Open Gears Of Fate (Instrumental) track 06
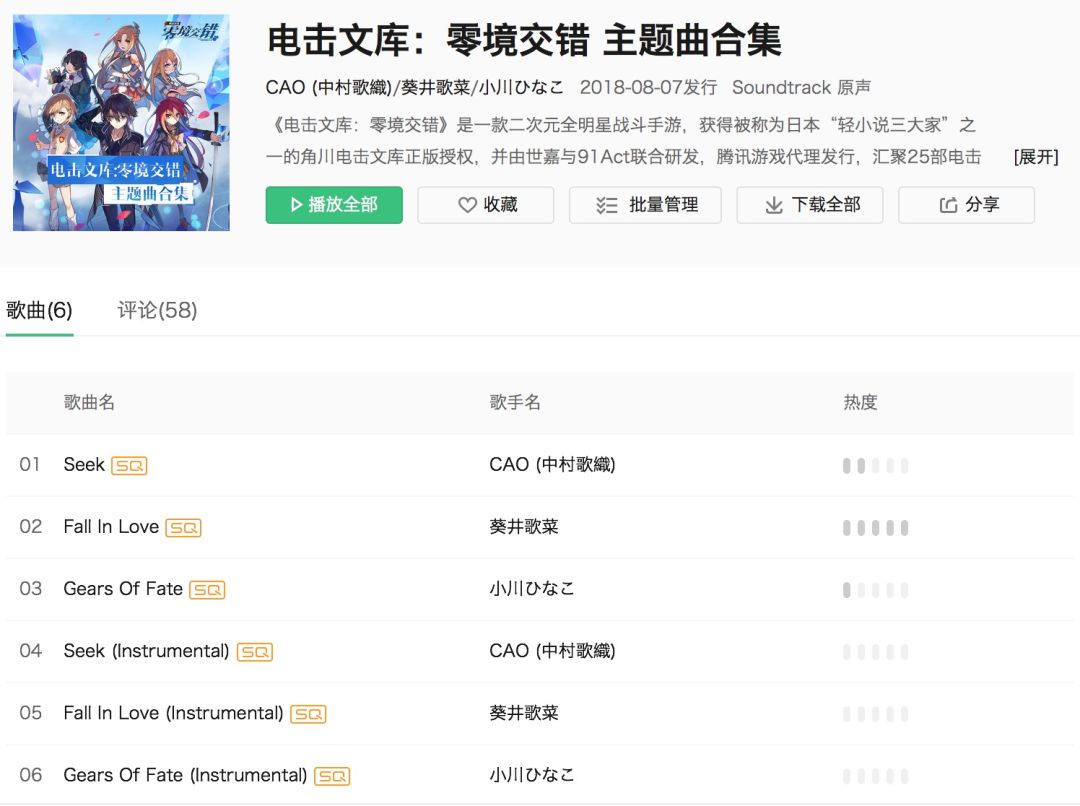This screenshot has height=806, width=1080. 185,775
